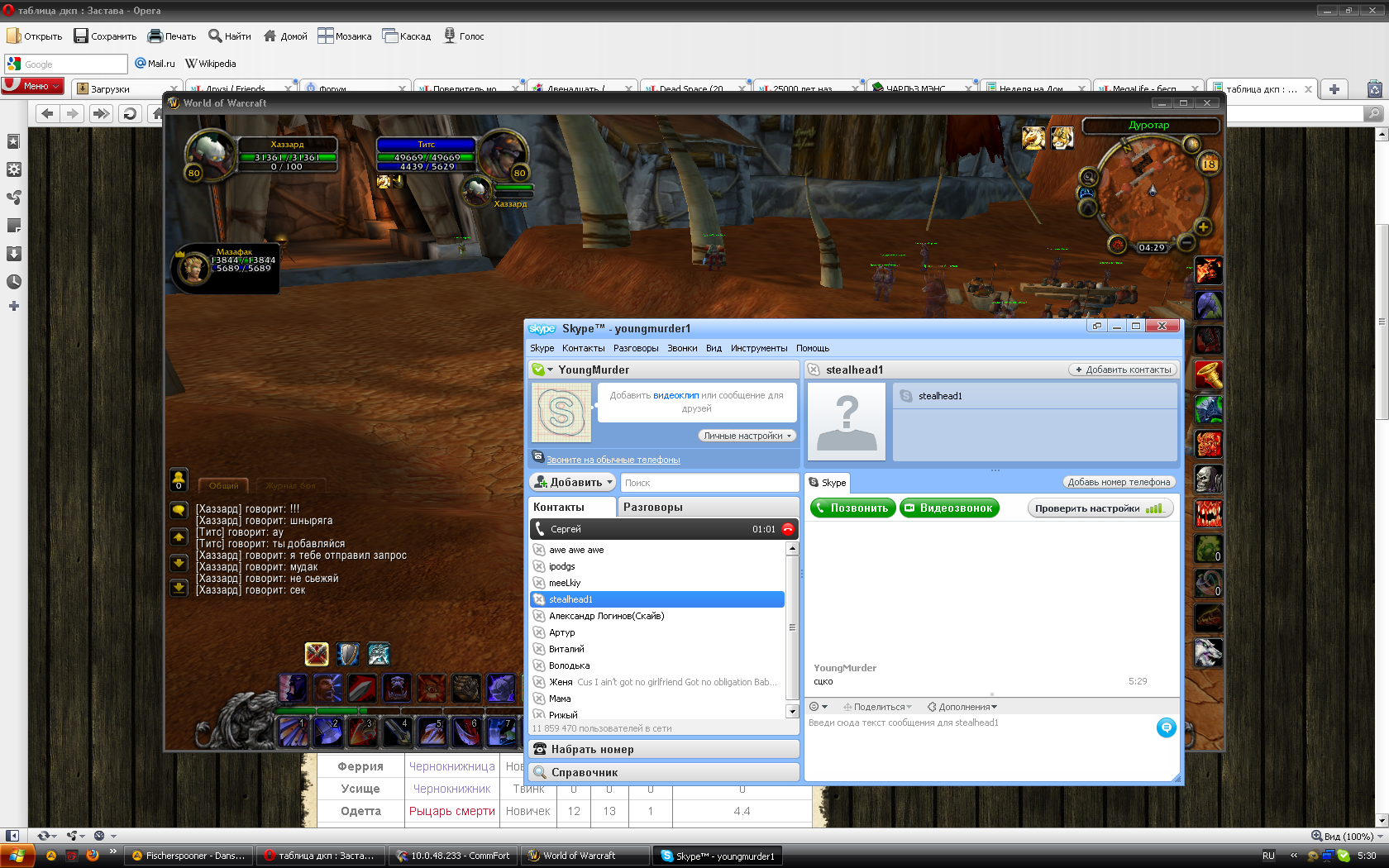The image size is (1389, 868).
Task: Open emoticon smiley dropdown in chat
Action: [x=819, y=707]
